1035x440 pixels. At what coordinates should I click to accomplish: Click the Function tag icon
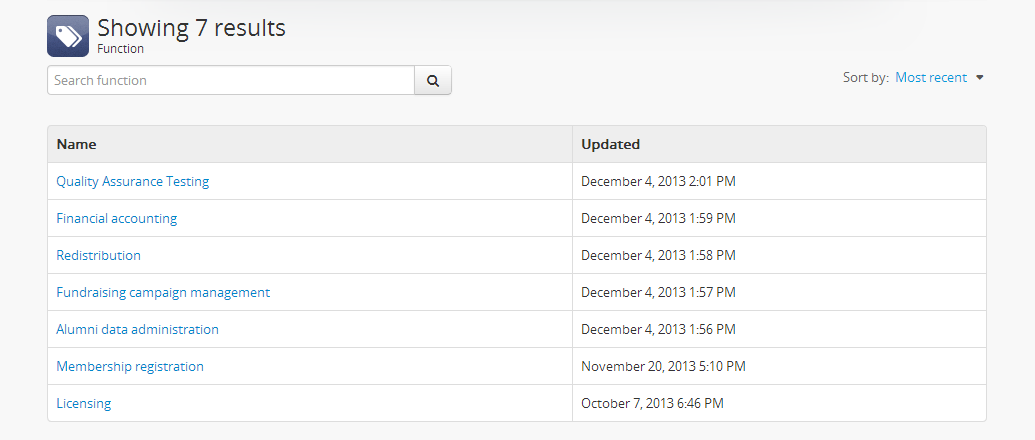(68, 36)
